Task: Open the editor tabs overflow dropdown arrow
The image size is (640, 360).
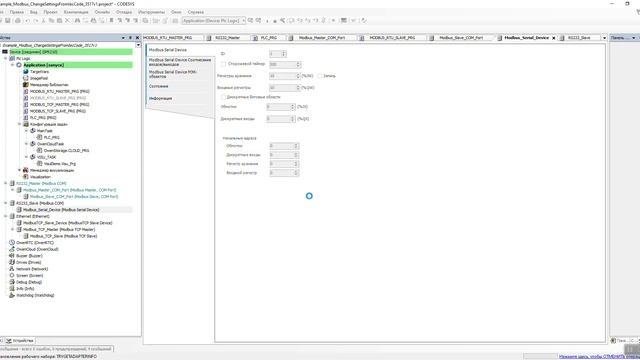Action: pos(604,38)
